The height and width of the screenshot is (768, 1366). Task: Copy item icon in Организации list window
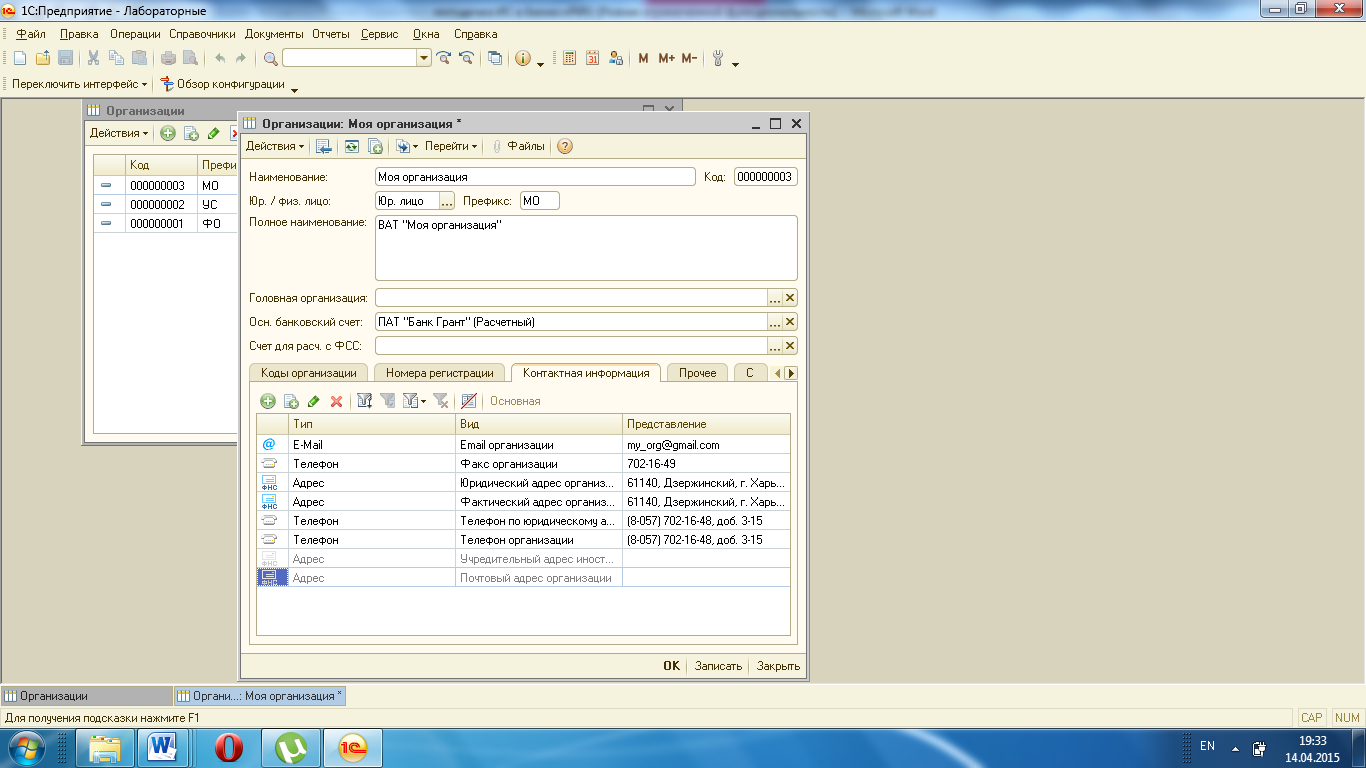(190, 133)
